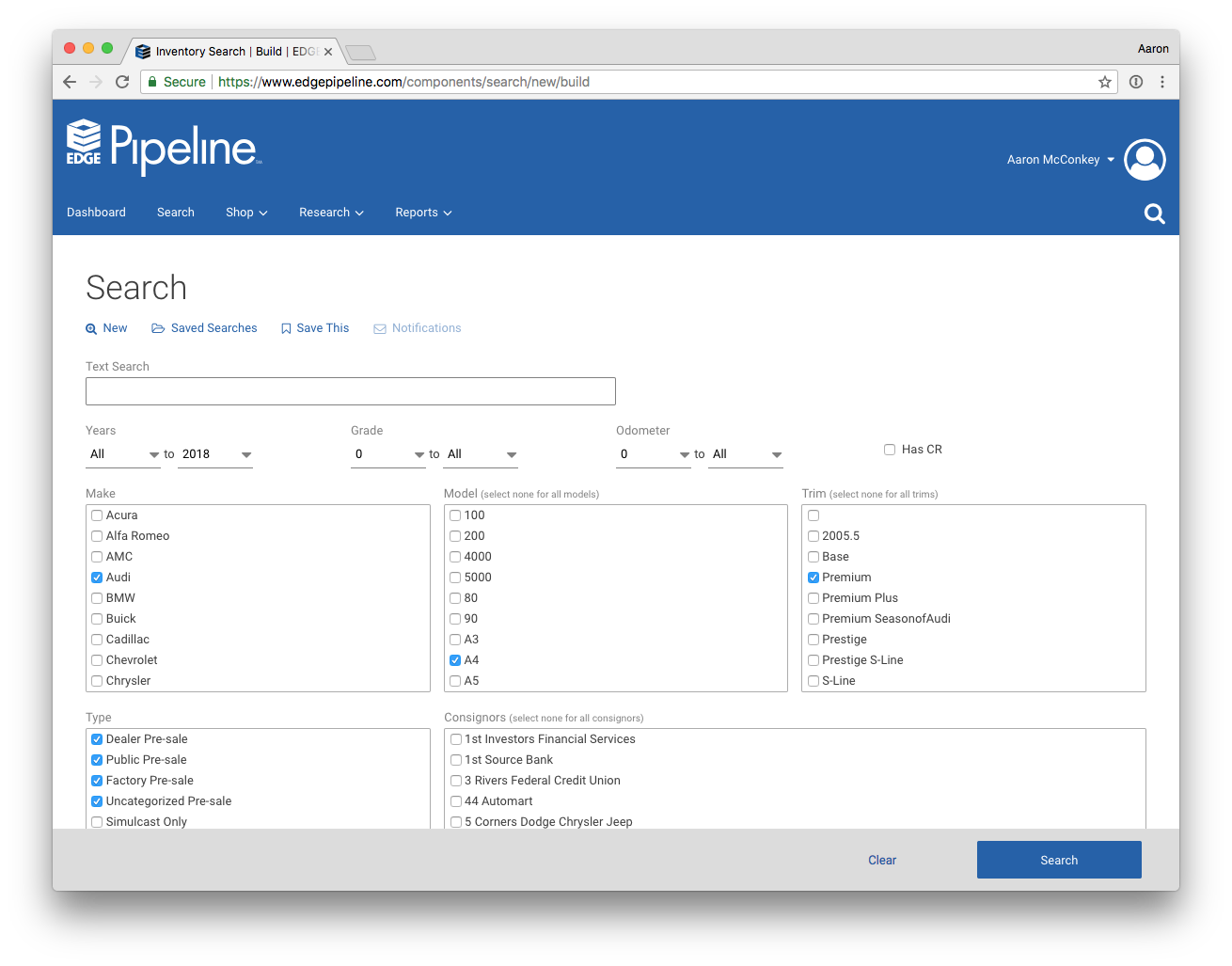Viewport: 1232px width, 966px height.
Task: Click the green lock Secure icon
Action: [x=152, y=82]
